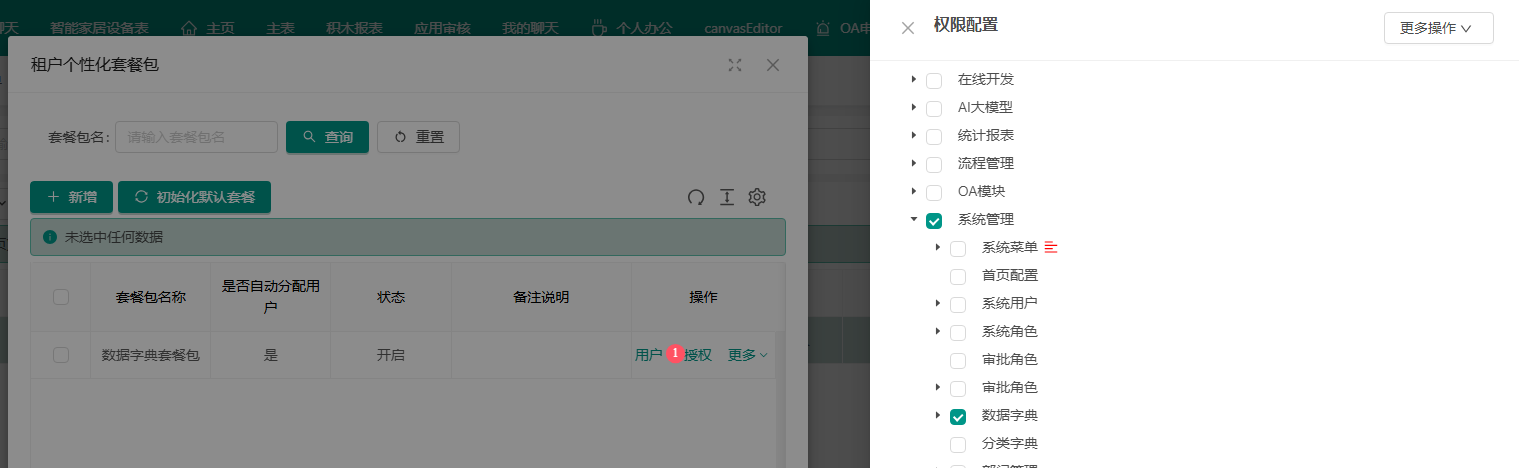Click the 授权 link in the row

698,355
